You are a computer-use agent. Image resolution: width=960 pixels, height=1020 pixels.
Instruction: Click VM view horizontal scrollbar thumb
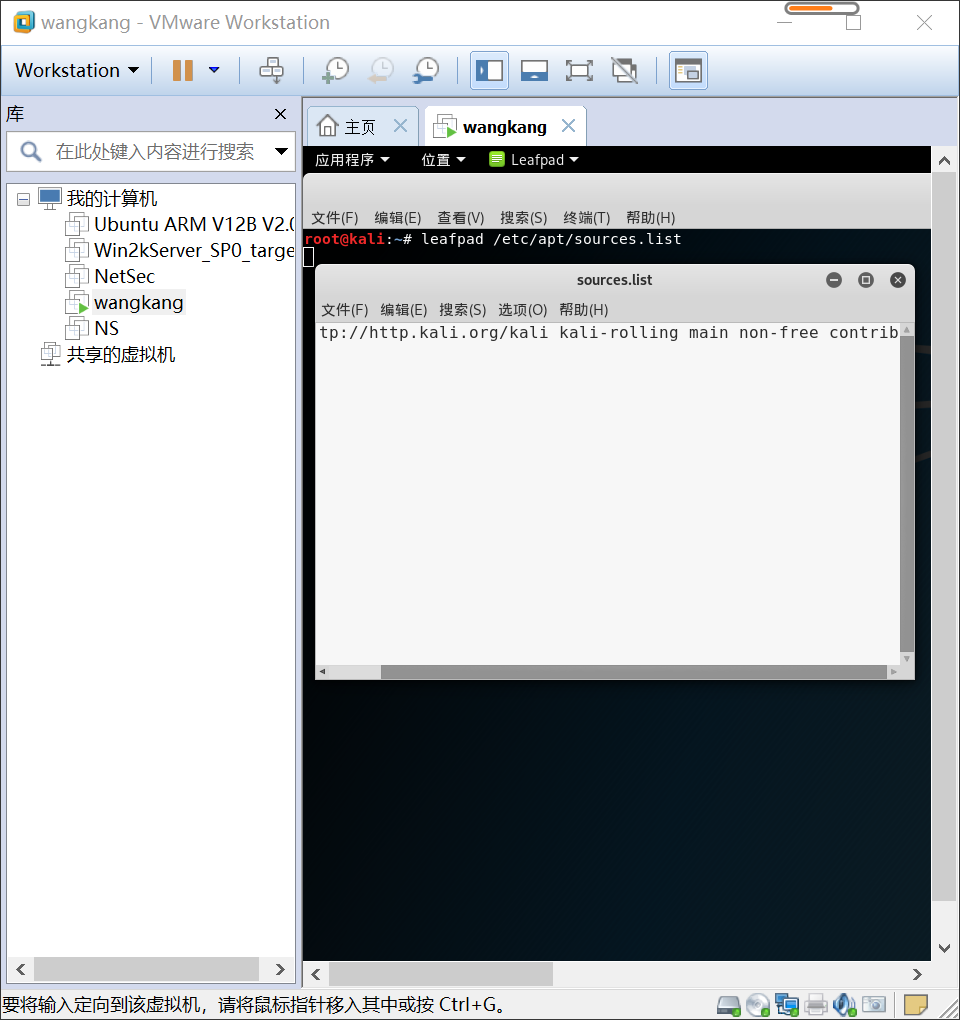pos(441,974)
